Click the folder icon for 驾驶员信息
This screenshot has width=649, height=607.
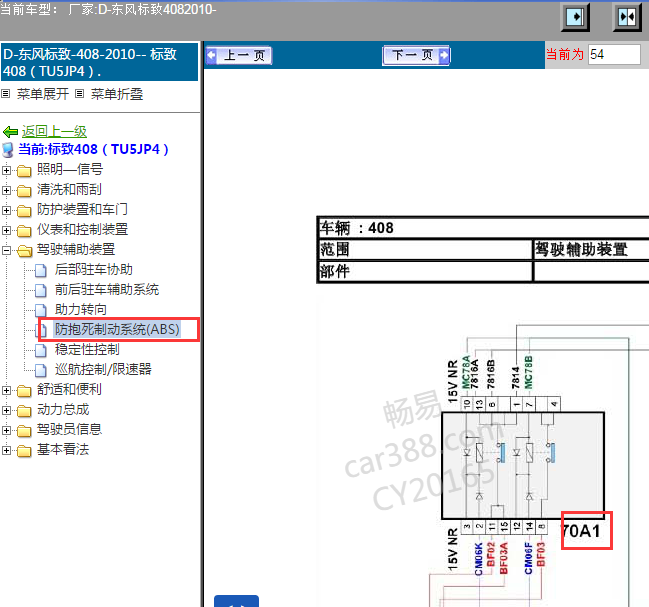tap(24, 431)
